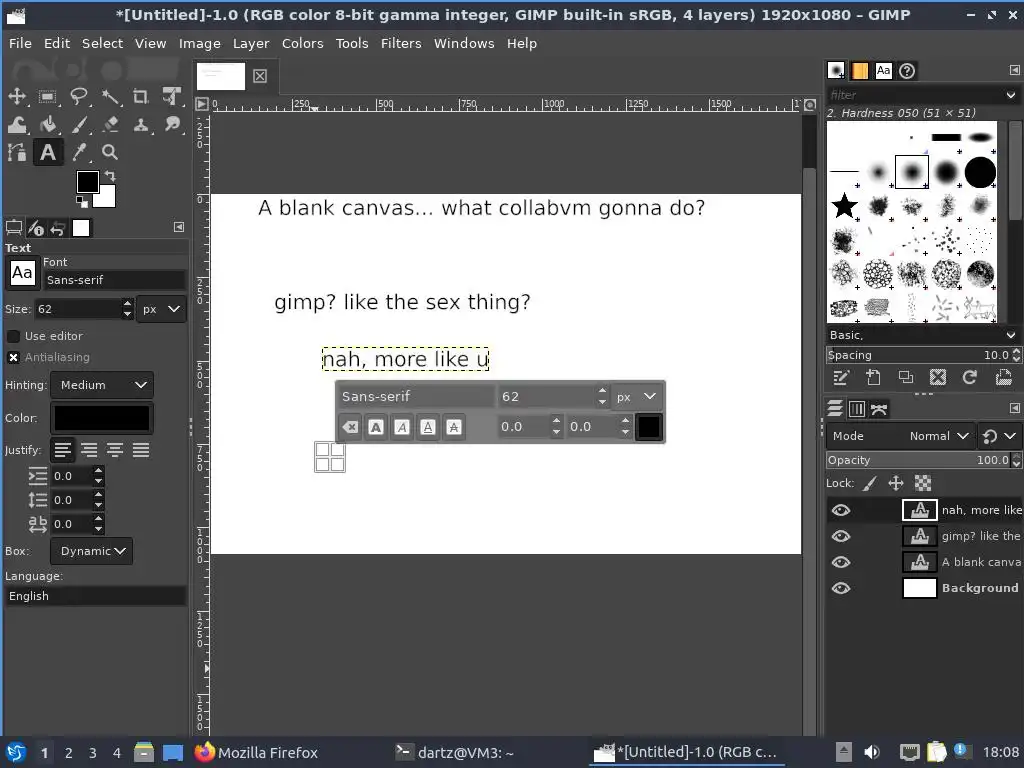Switch to the Patterns tab in brushes dock
Screen dimensions: 1024x768
(860, 71)
